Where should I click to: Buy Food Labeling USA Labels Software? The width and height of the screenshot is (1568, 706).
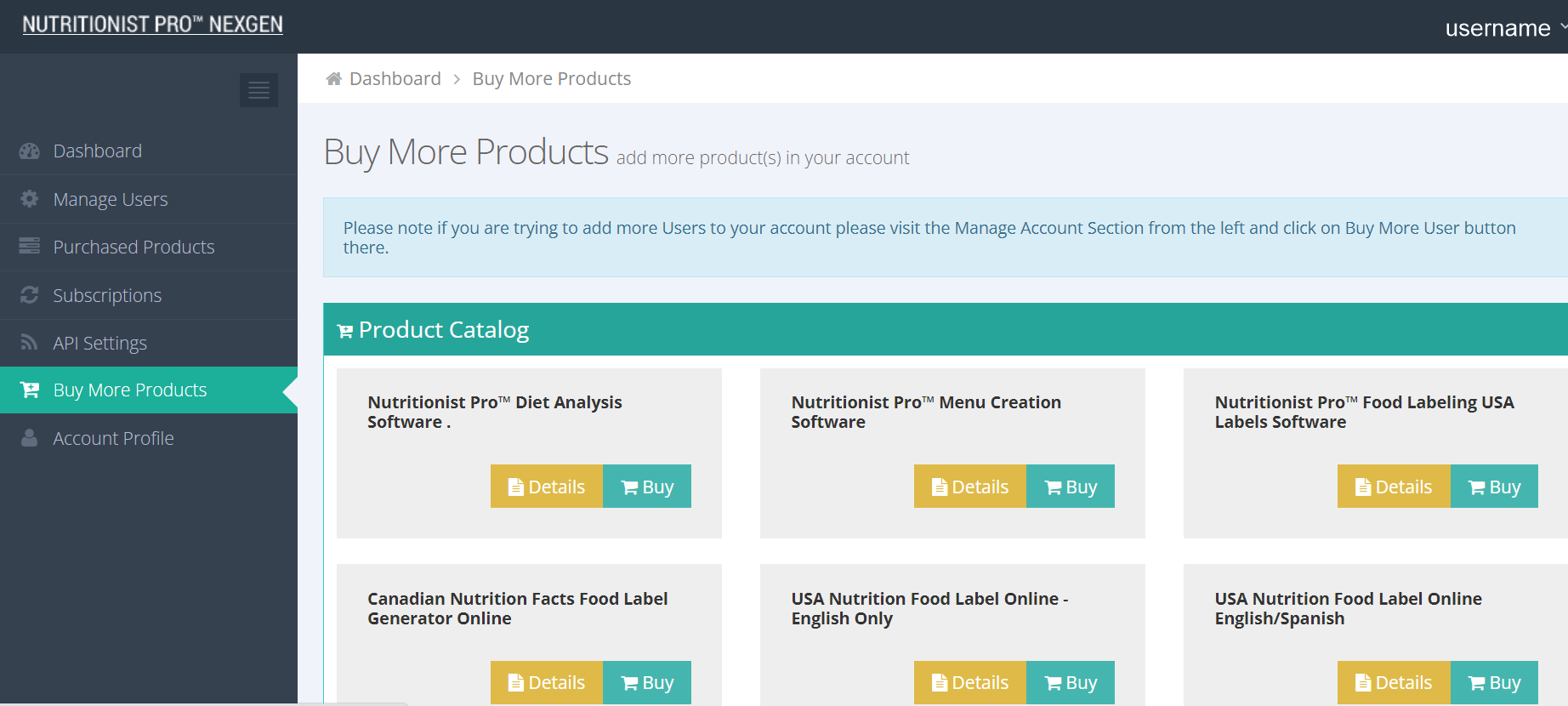point(1494,487)
